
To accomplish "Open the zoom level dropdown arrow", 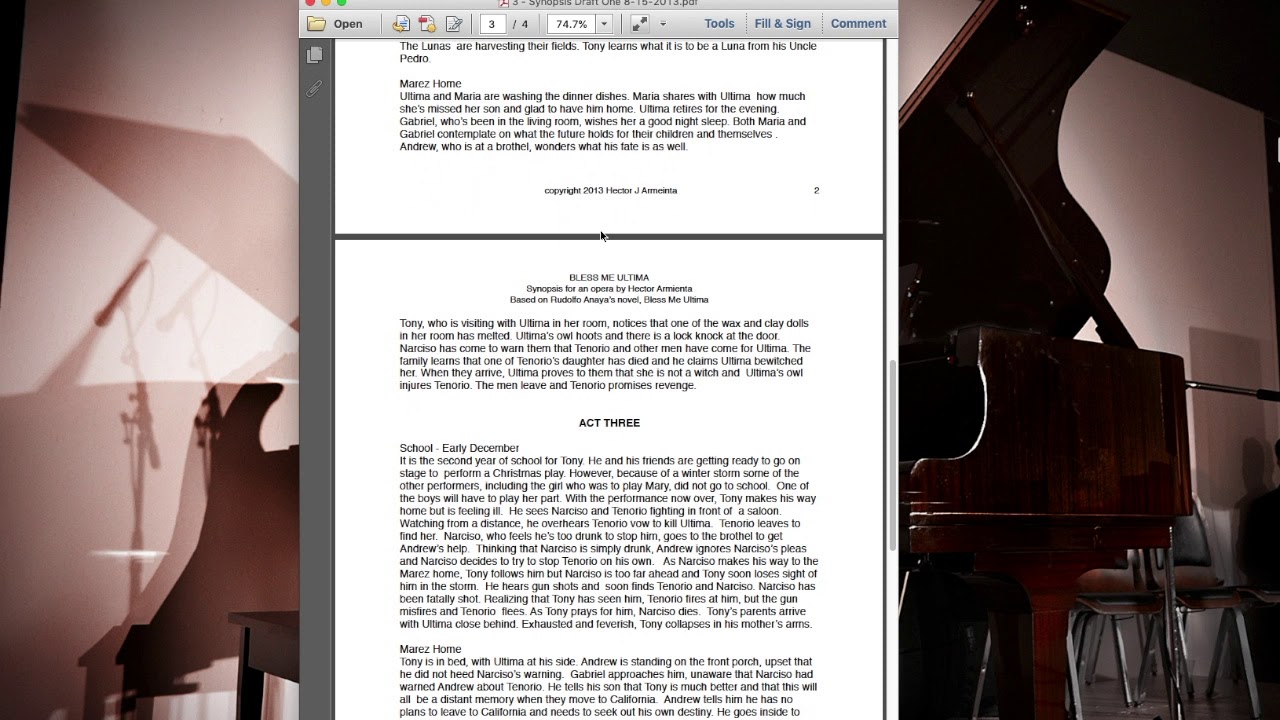I will tap(603, 24).
